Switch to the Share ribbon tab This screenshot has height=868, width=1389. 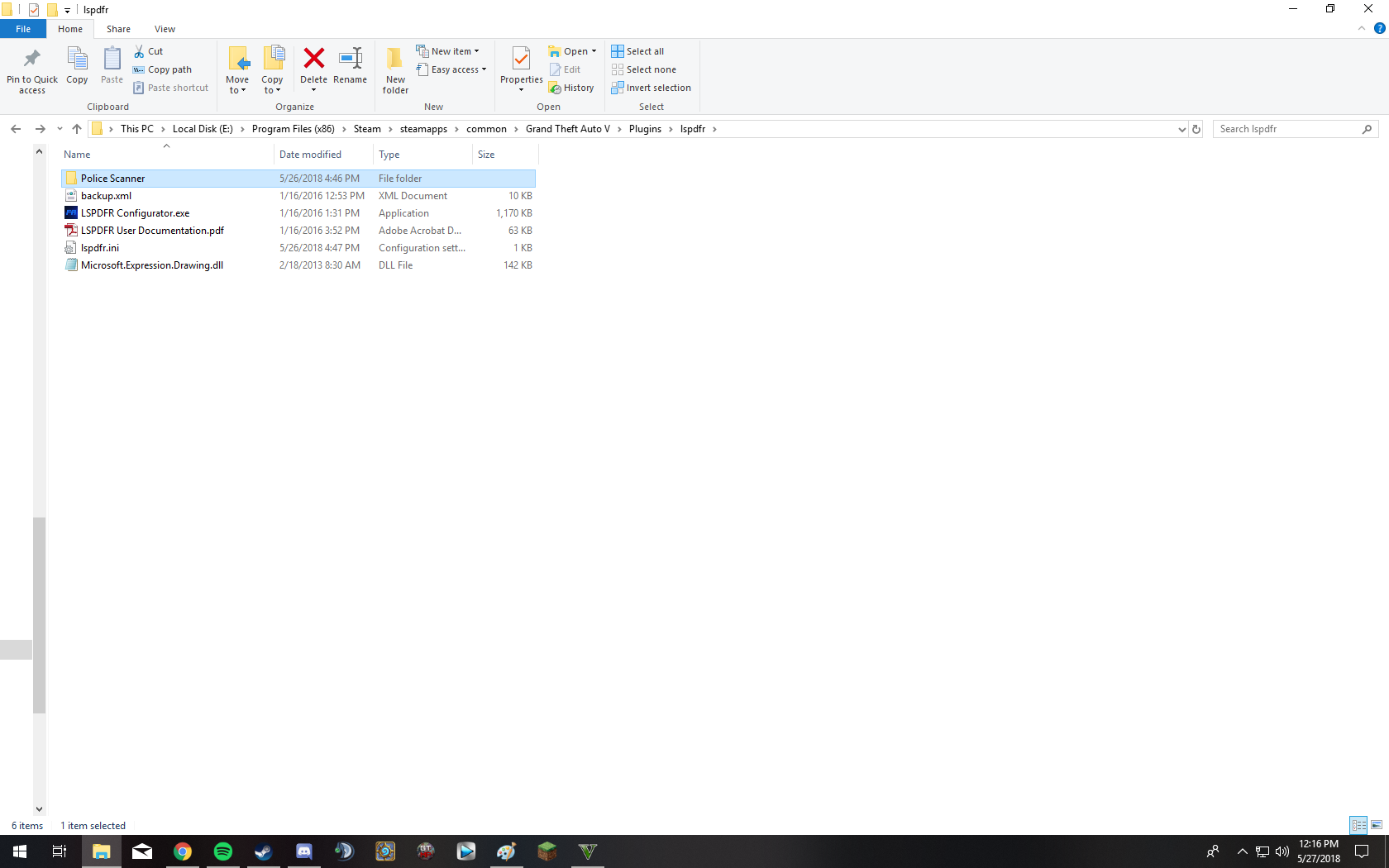point(118,29)
